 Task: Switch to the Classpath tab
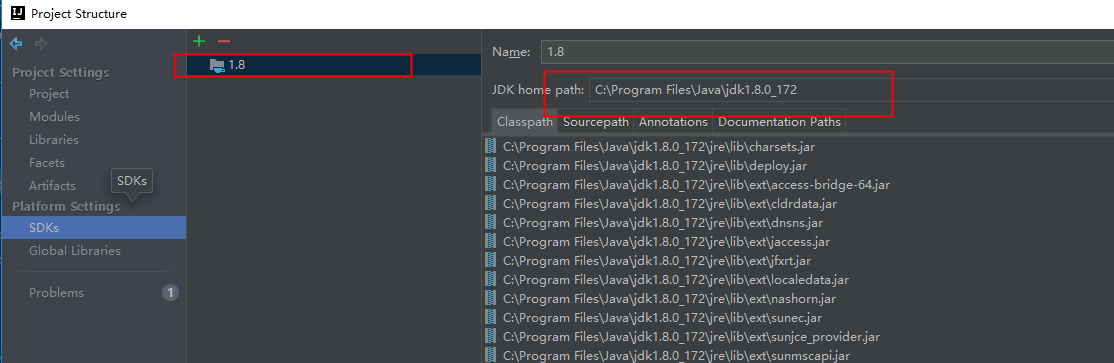coord(524,121)
